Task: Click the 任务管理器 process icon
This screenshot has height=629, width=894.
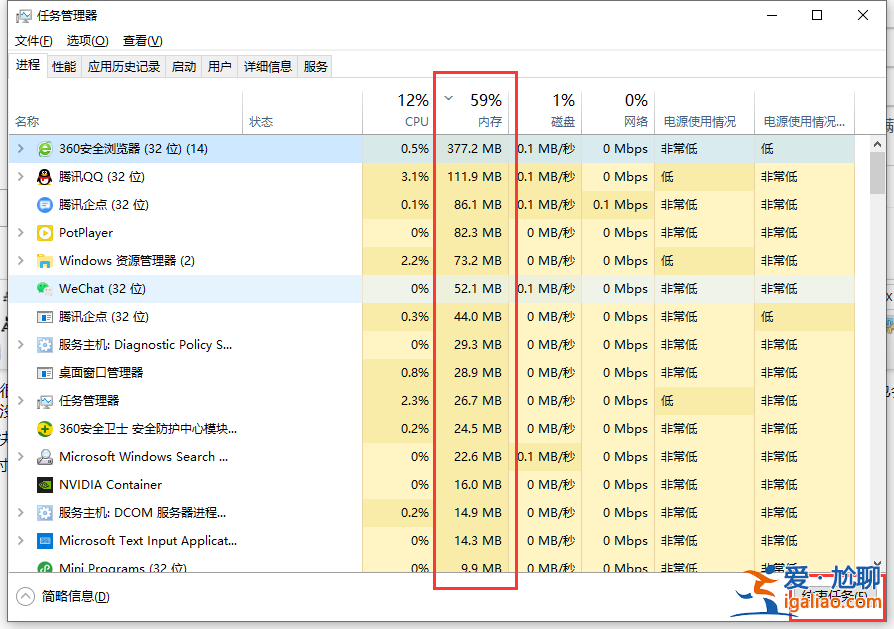Action: 45,400
